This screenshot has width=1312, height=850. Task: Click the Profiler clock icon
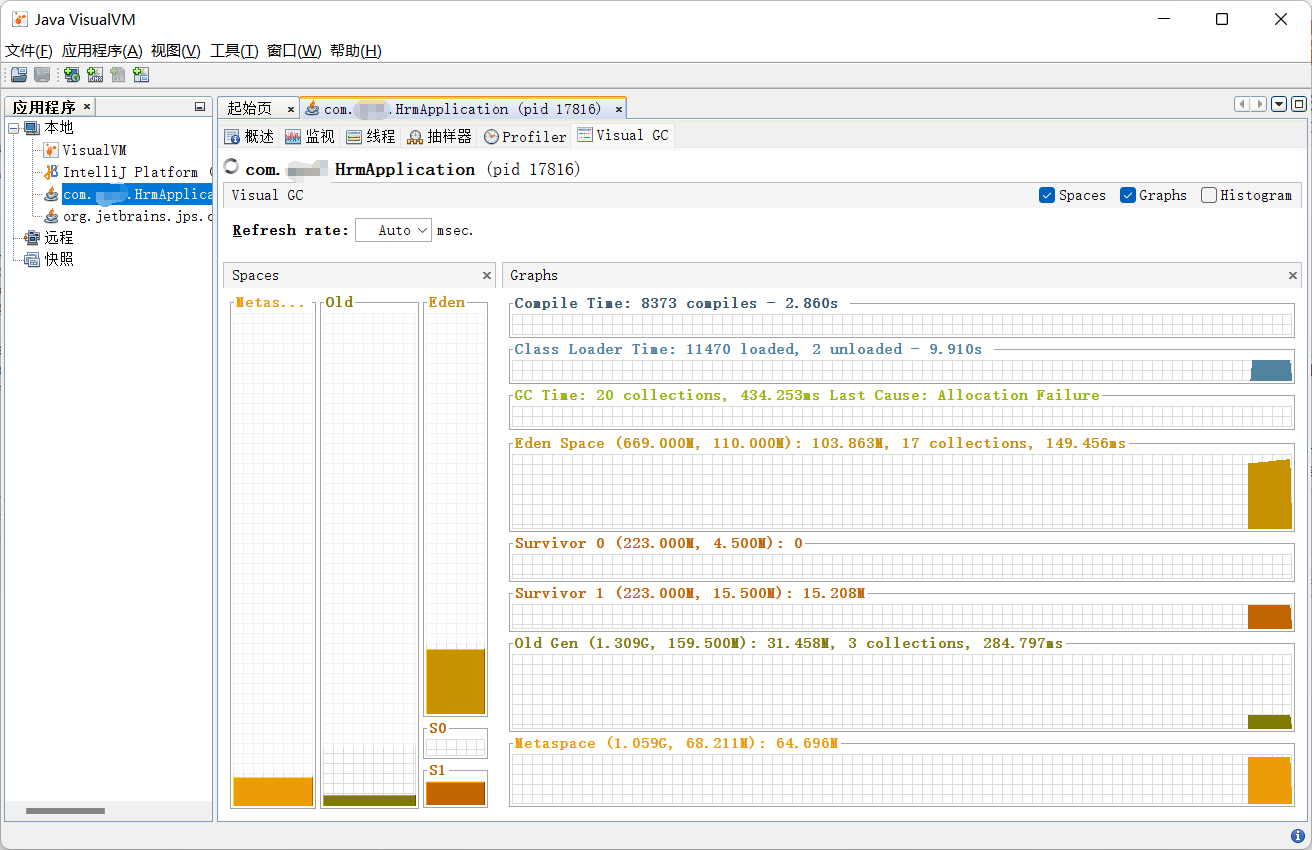click(x=491, y=137)
